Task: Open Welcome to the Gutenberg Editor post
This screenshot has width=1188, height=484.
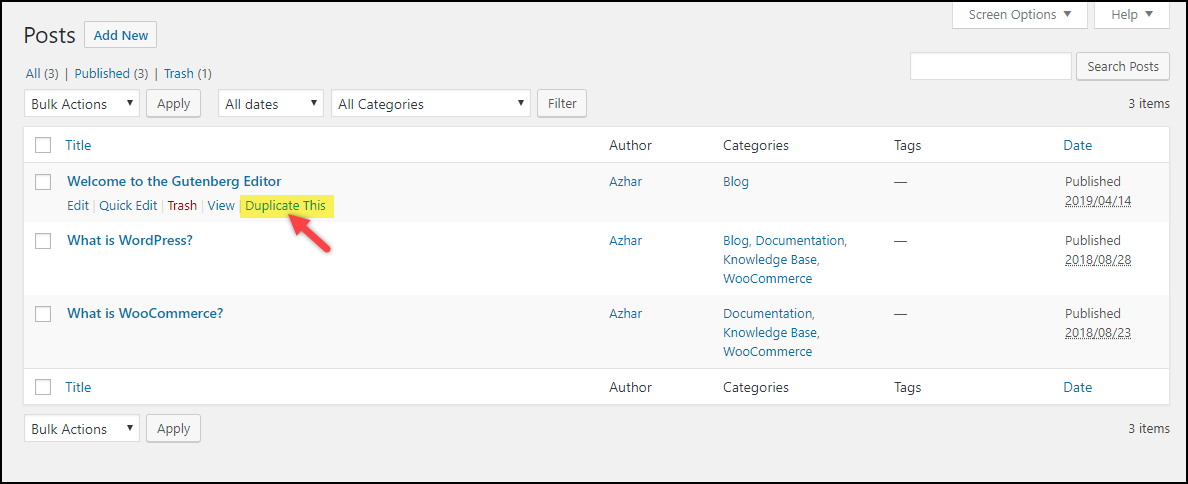Action: 174,181
